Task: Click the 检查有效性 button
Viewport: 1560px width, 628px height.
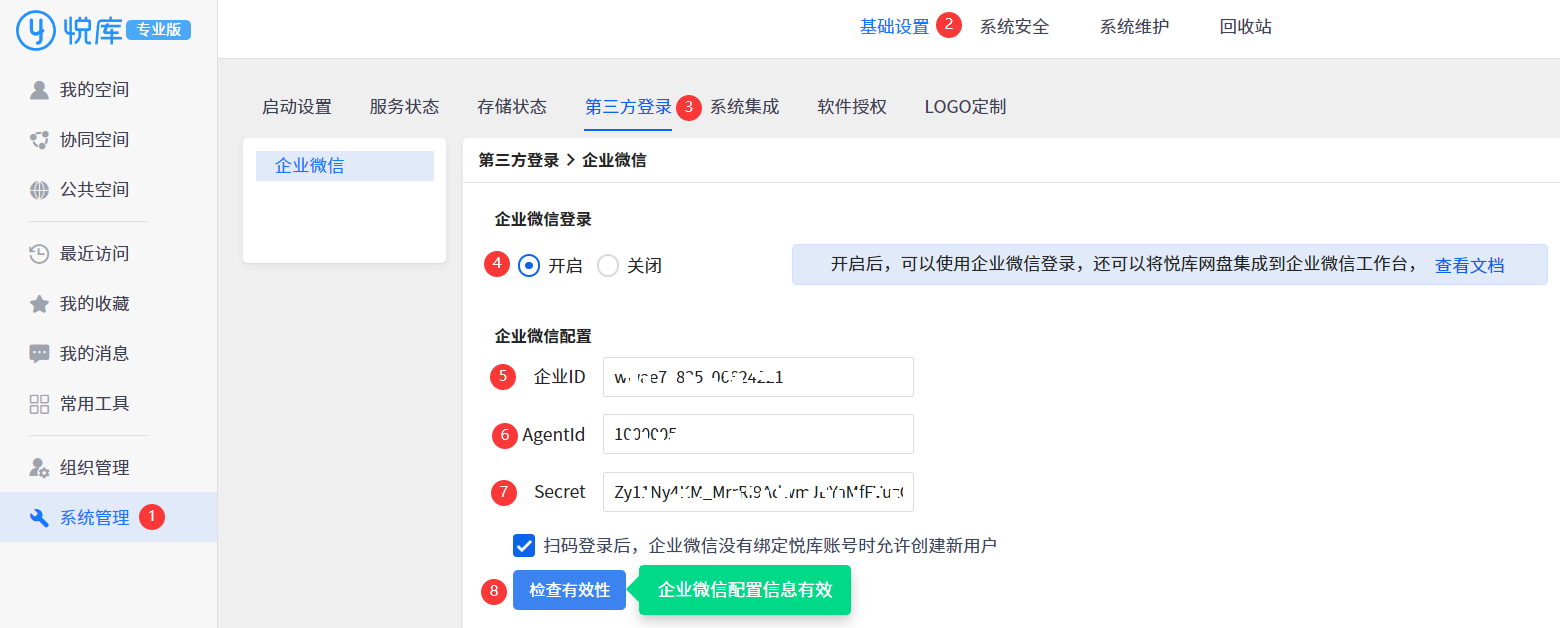Action: pyautogui.click(x=569, y=590)
